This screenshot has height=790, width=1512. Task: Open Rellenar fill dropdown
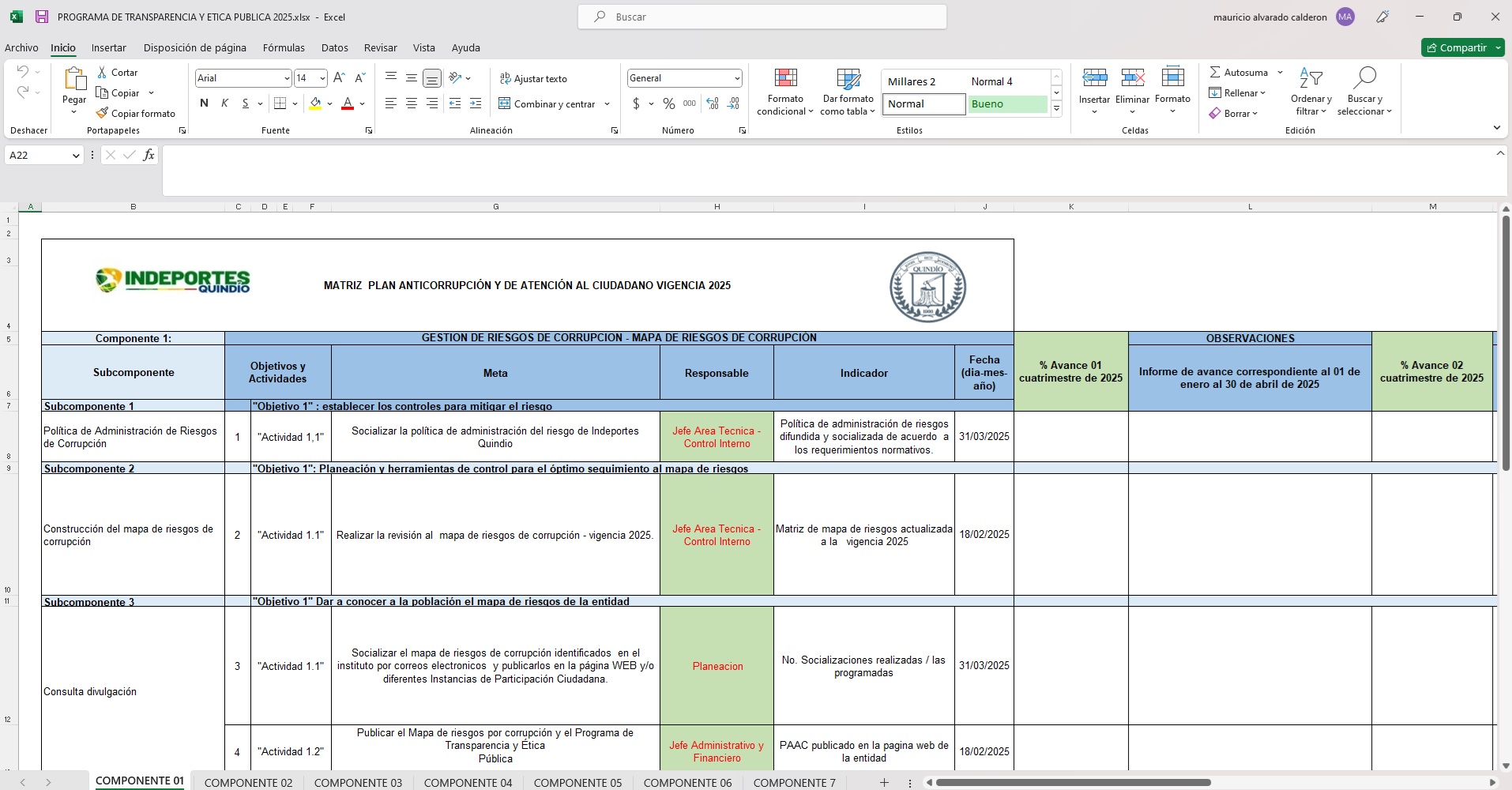pyautogui.click(x=1237, y=92)
